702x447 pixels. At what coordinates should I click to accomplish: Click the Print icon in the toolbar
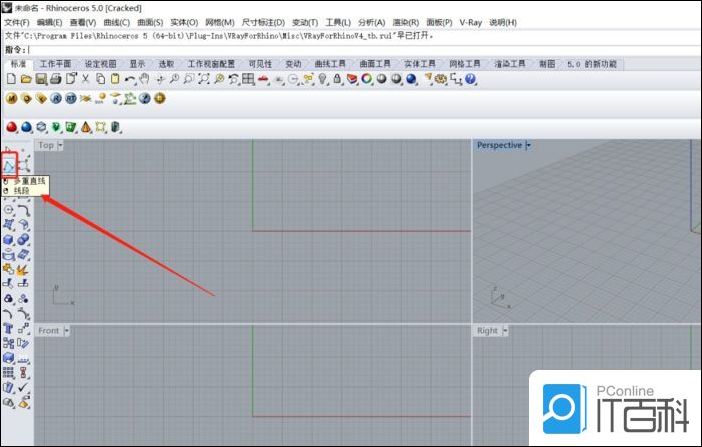(56, 79)
